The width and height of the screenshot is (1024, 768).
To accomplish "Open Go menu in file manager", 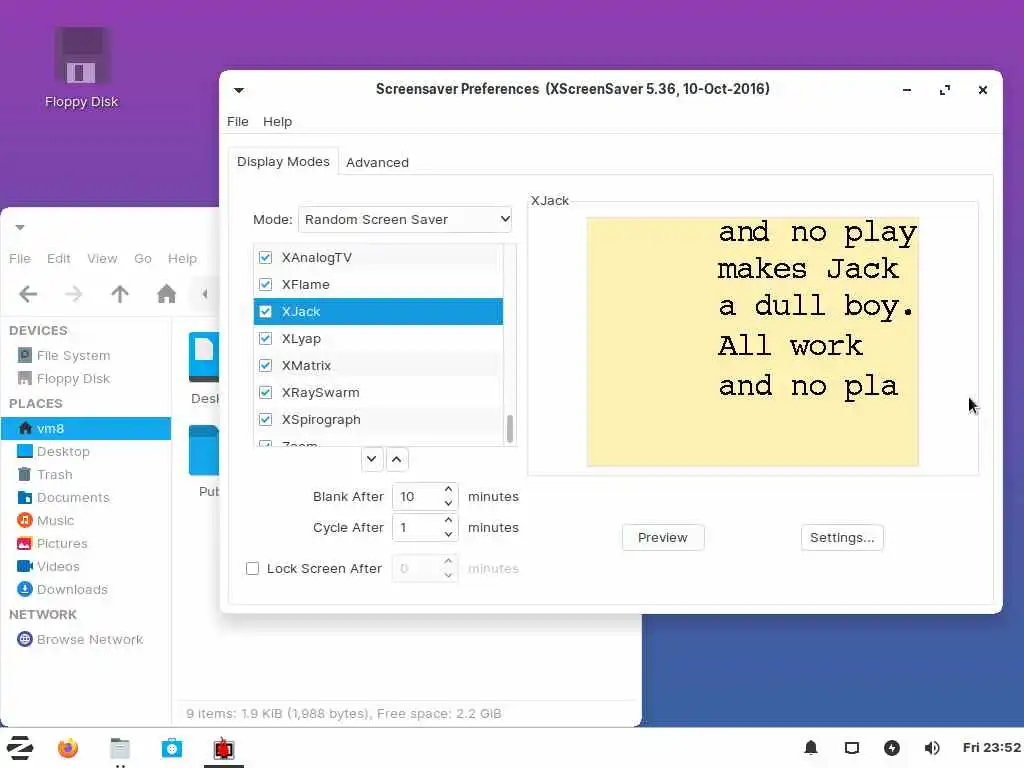I will coord(143,259).
